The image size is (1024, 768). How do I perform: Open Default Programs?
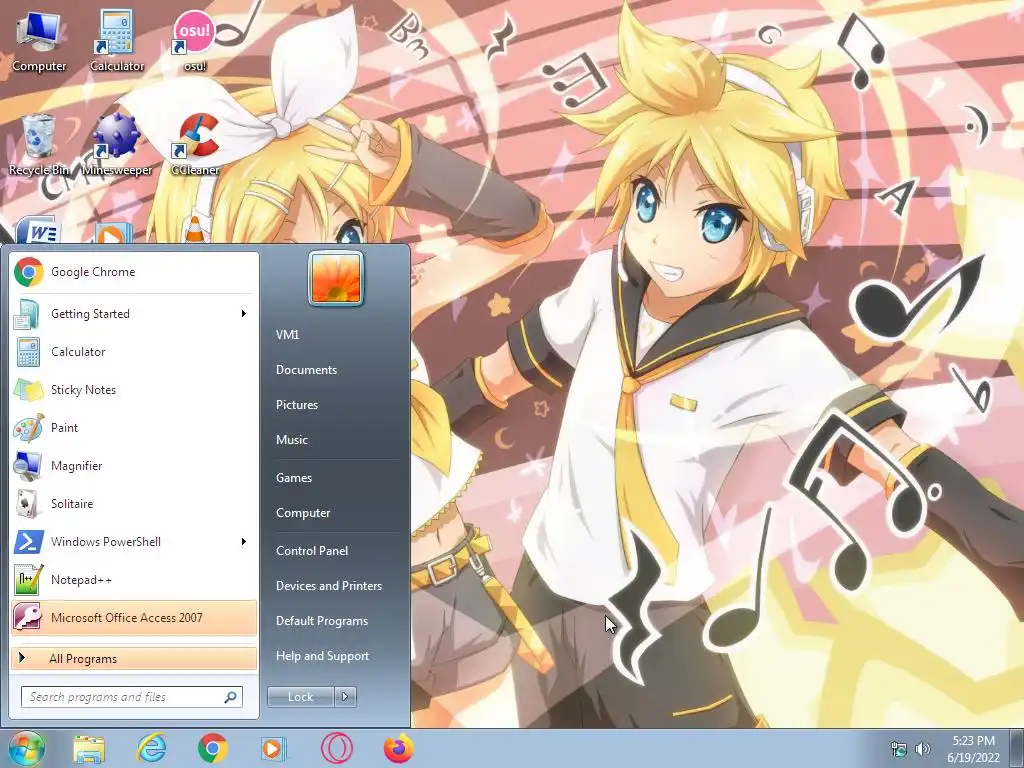pyautogui.click(x=321, y=621)
